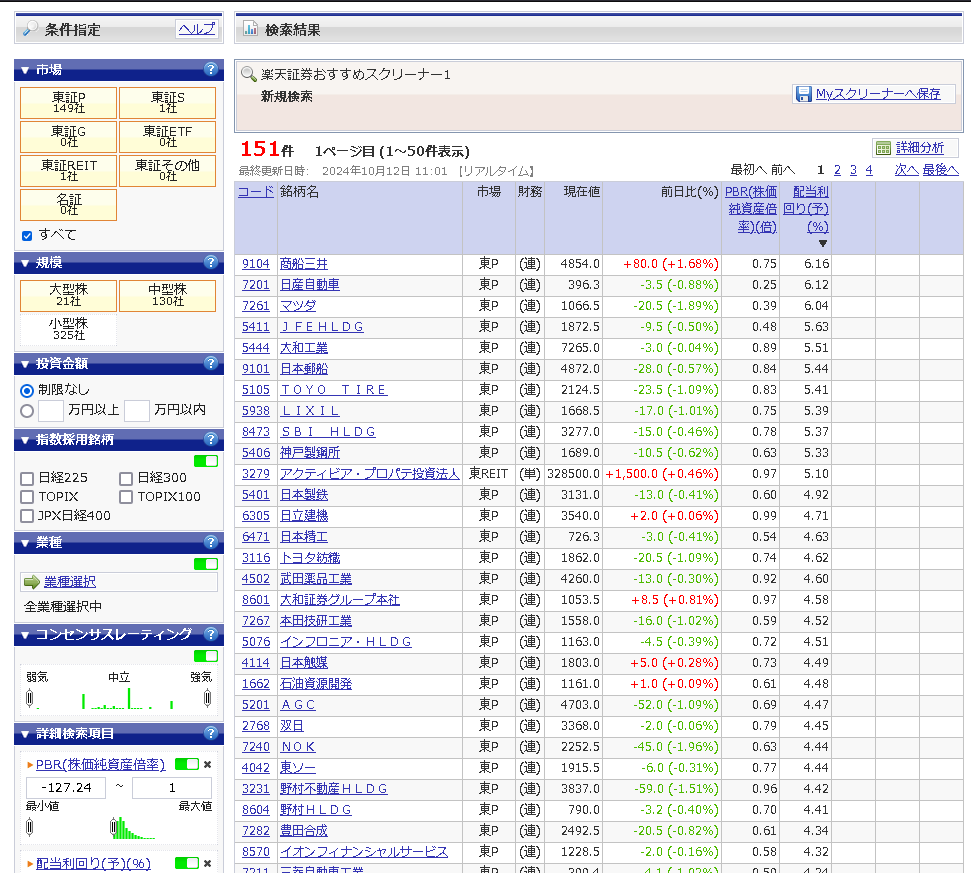This screenshot has width=971, height=873.
Task: Go to results page 2
Action: [837, 170]
